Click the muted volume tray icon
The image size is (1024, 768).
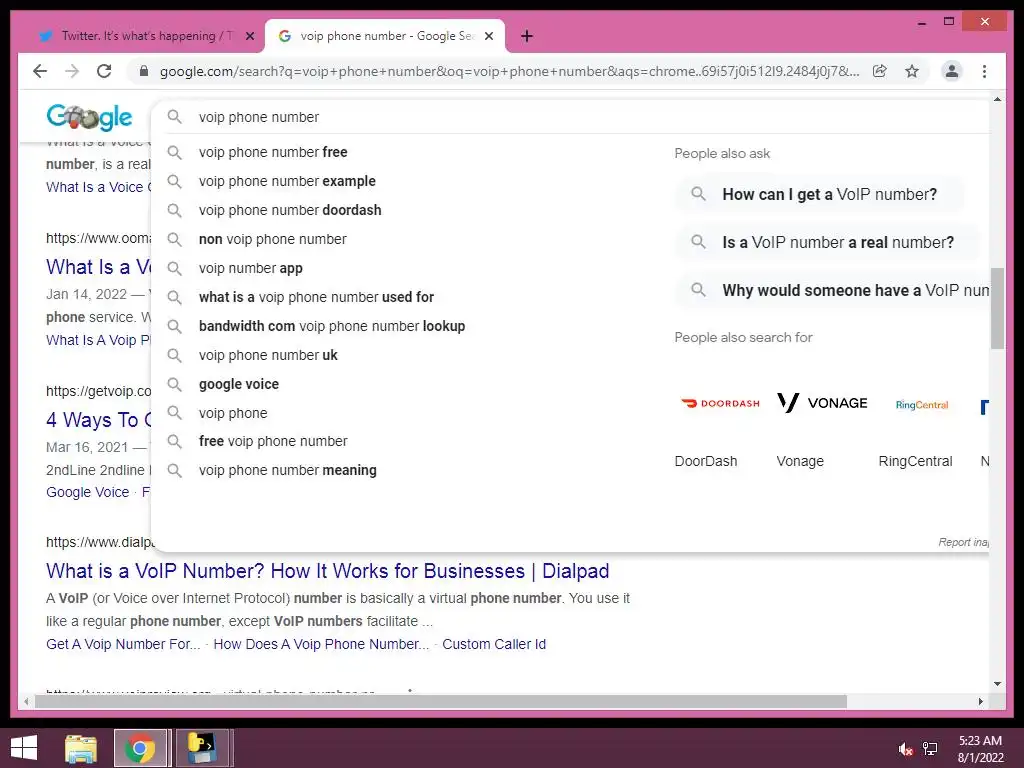[905, 749]
